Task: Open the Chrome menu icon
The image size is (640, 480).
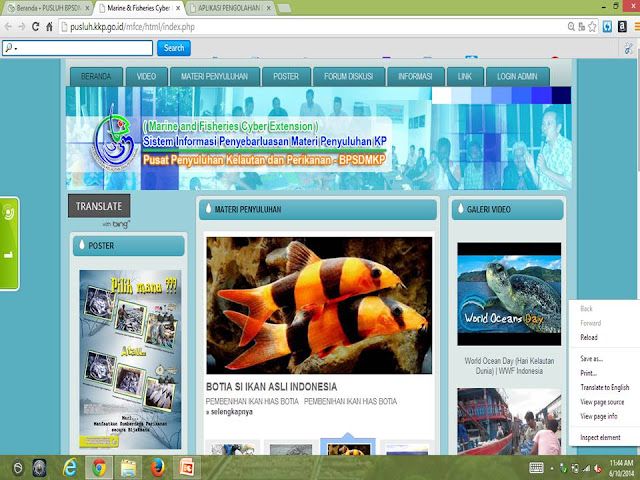Action: point(637,27)
